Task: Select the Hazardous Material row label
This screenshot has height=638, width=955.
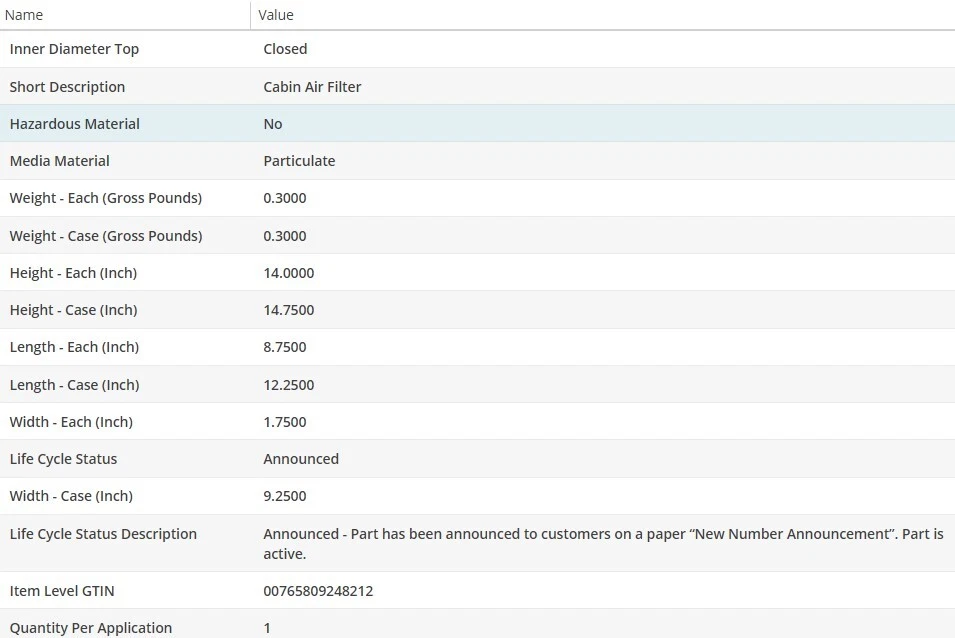Action: click(74, 124)
